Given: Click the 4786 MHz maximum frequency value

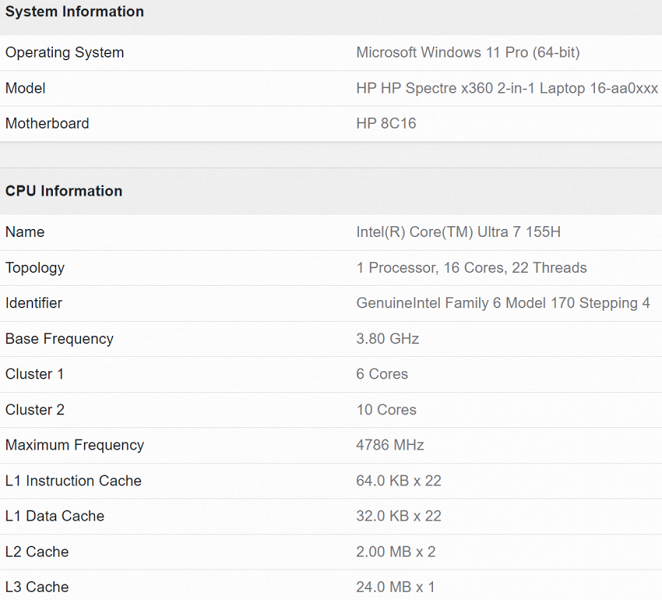Looking at the screenshot, I should tap(390, 445).
